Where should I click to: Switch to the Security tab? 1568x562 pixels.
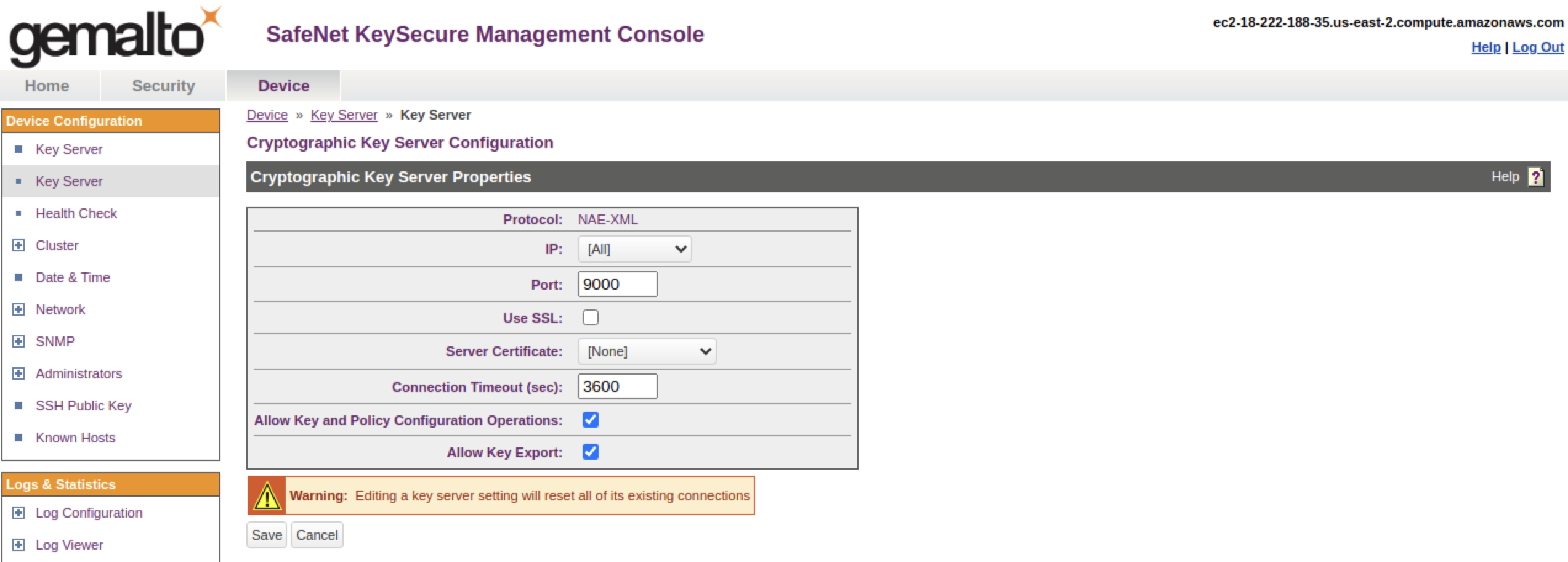tap(163, 86)
